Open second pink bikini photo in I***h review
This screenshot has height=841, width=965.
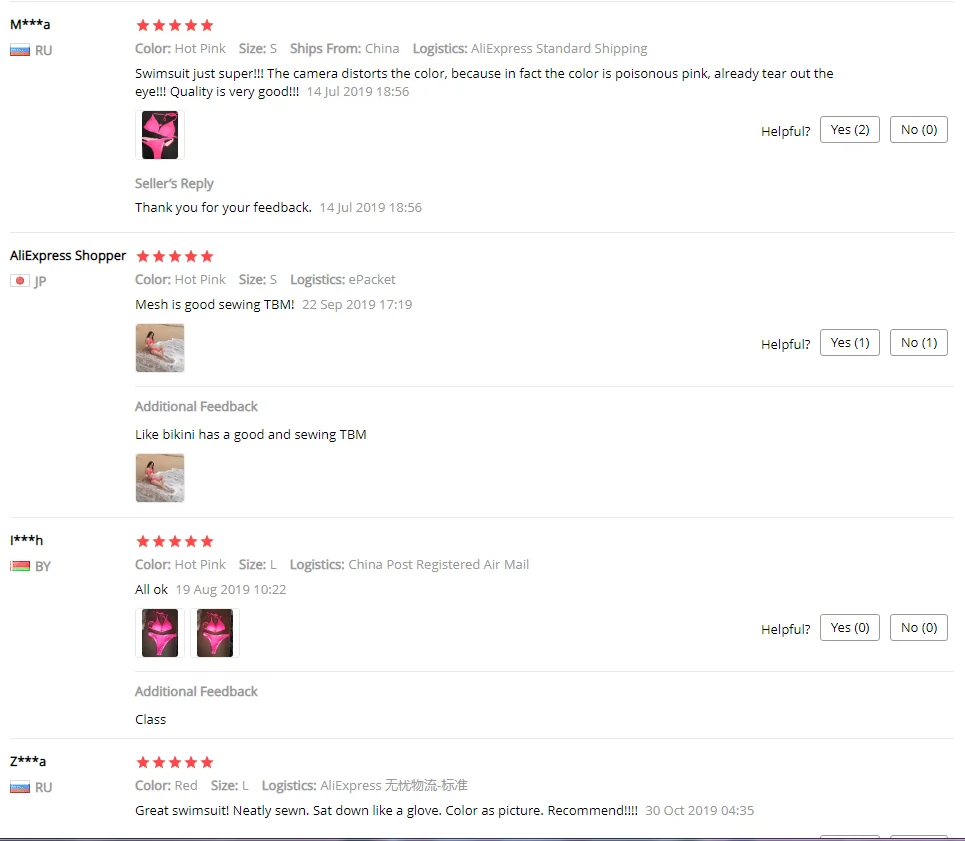tap(215, 633)
